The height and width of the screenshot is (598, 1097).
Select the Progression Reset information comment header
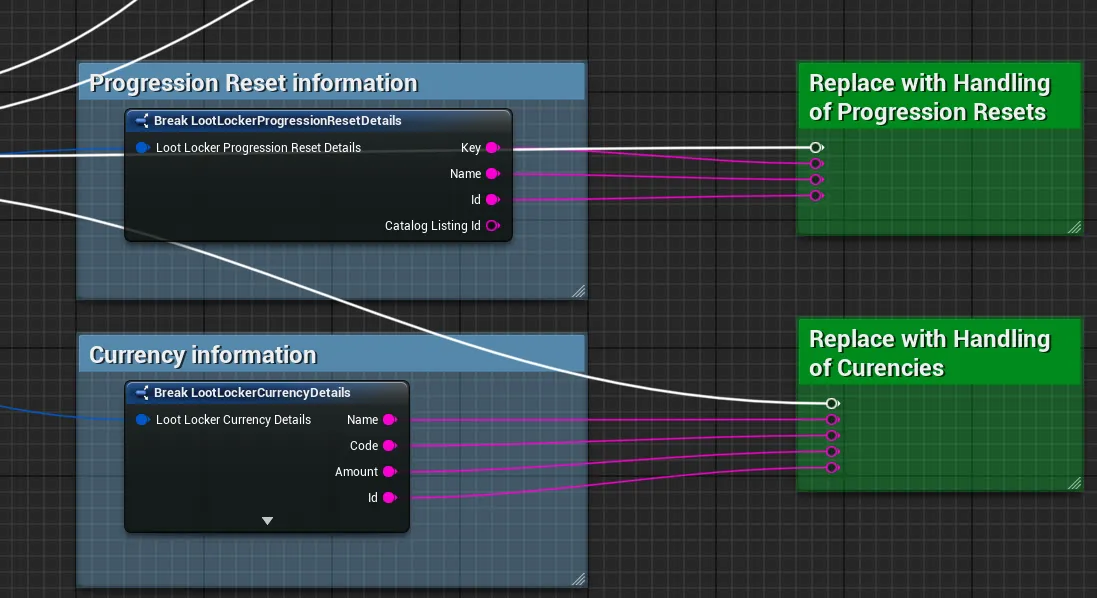pos(332,82)
